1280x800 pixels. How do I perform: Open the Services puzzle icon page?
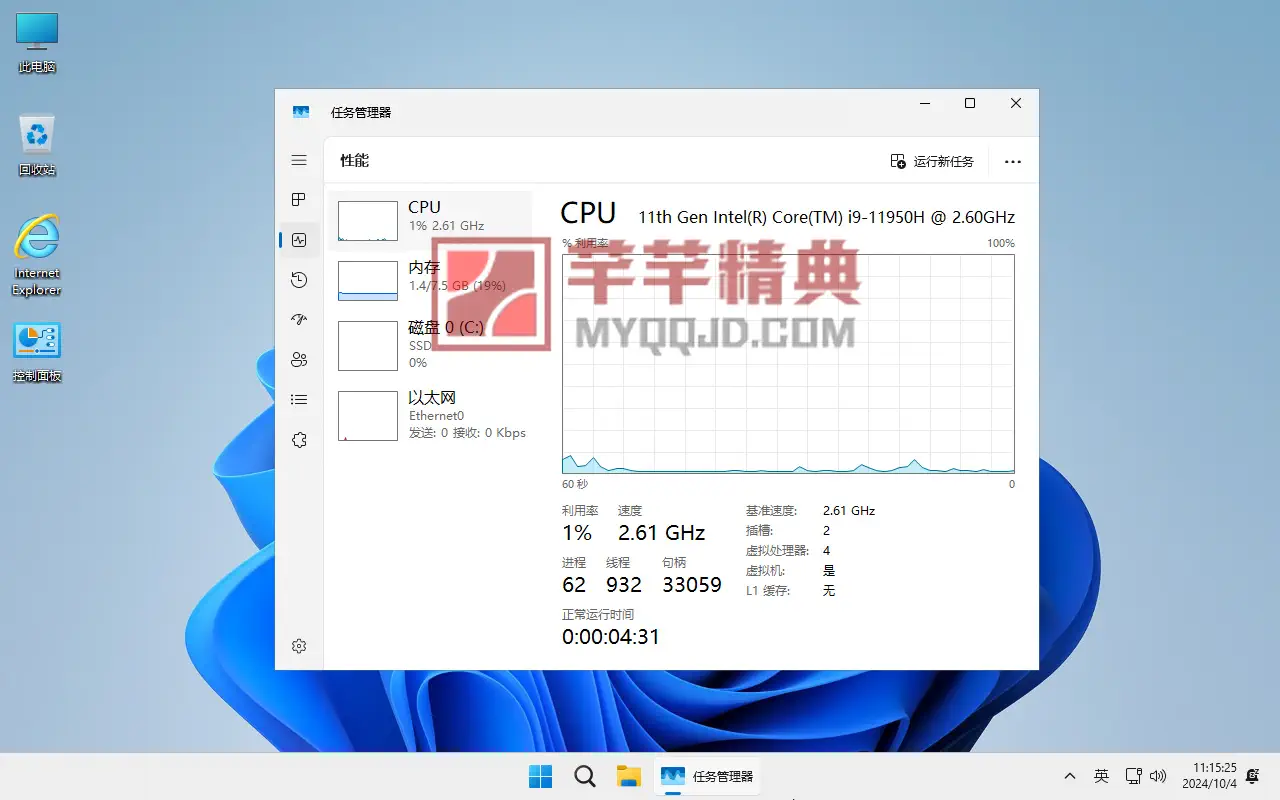click(x=299, y=440)
